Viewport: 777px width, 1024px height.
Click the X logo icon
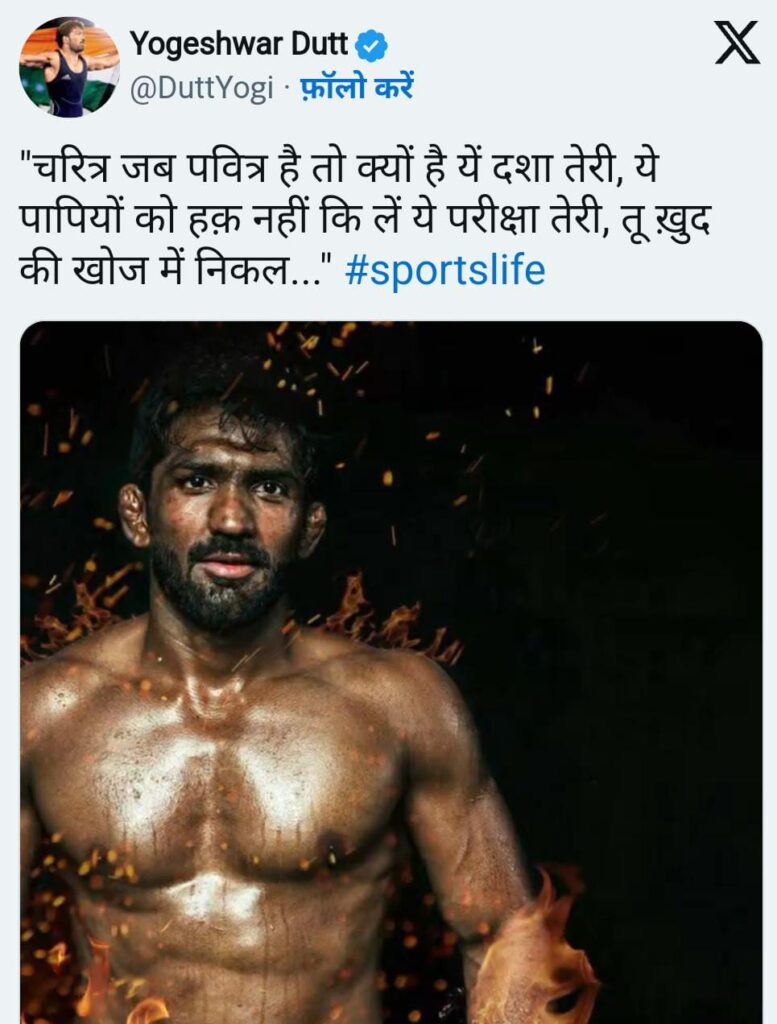tap(737, 42)
